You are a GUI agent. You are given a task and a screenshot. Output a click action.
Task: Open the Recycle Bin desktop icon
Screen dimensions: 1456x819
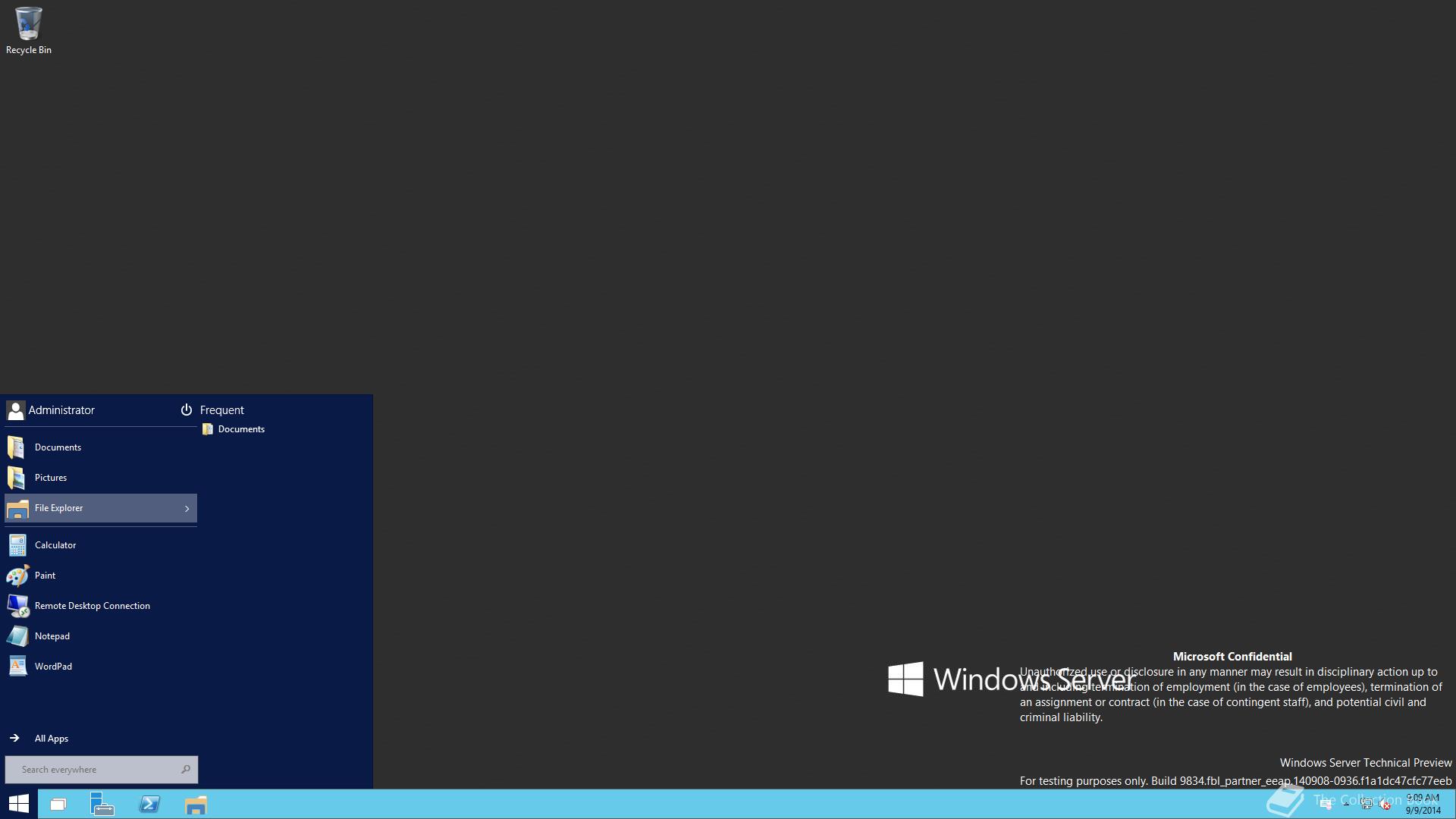point(28,31)
